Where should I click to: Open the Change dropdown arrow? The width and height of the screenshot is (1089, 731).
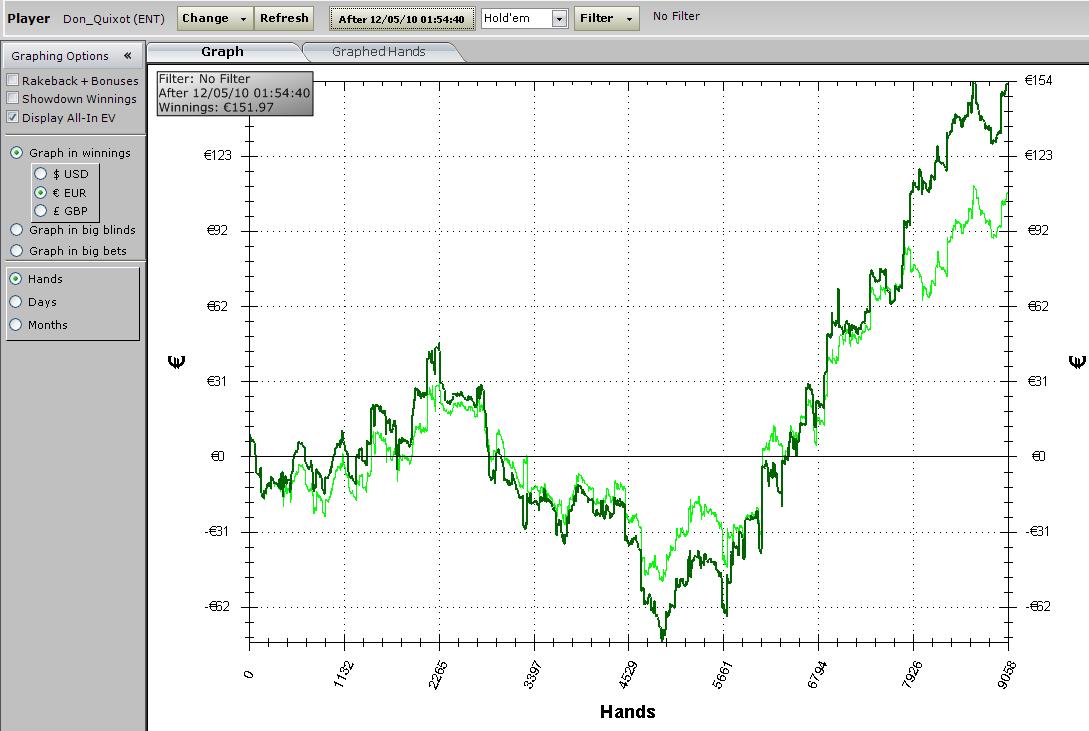[241, 18]
